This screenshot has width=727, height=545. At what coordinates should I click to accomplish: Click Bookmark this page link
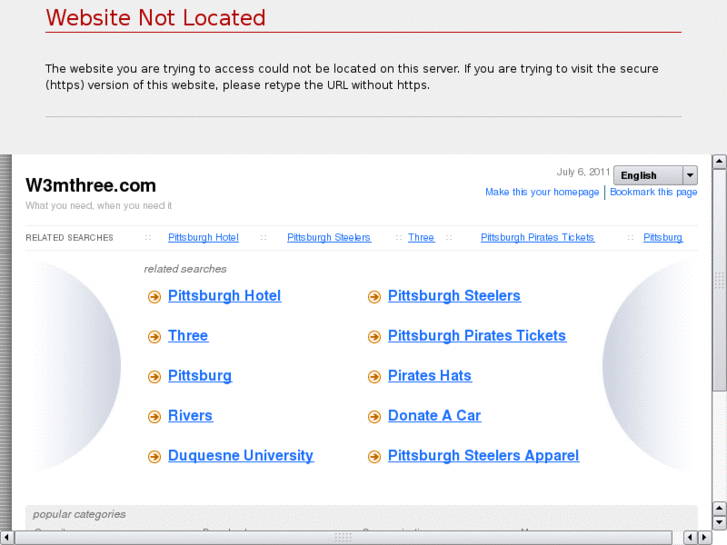(653, 192)
